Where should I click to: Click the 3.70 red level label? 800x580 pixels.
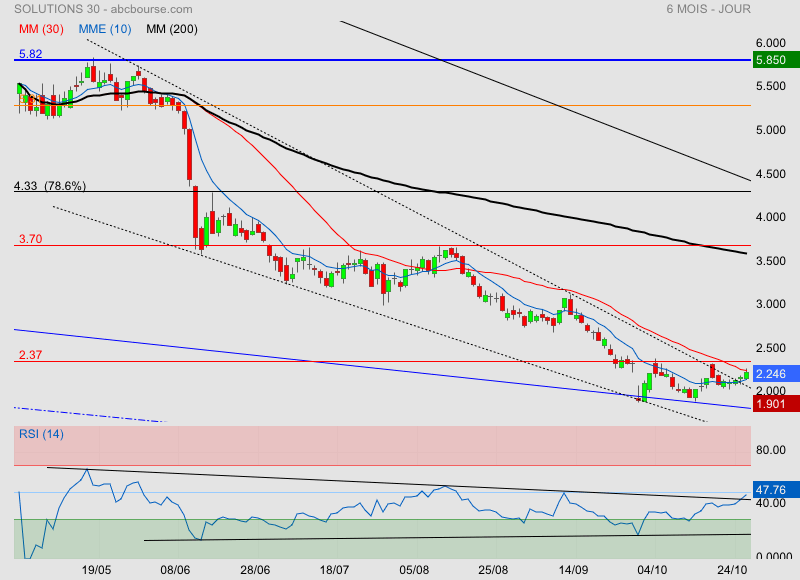(x=31, y=239)
